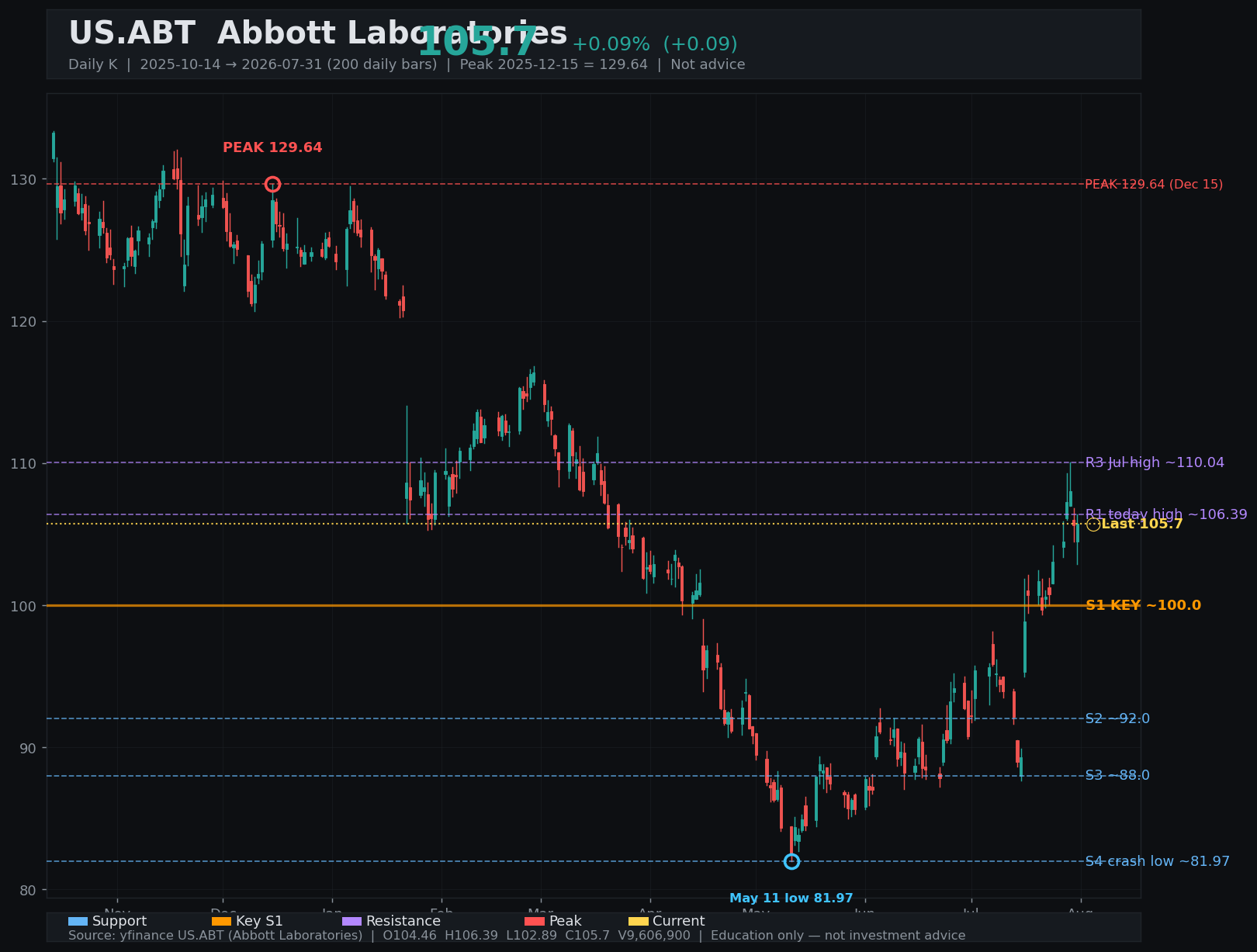Click the 'S4 crash low ~81.97' label

[1157, 861]
